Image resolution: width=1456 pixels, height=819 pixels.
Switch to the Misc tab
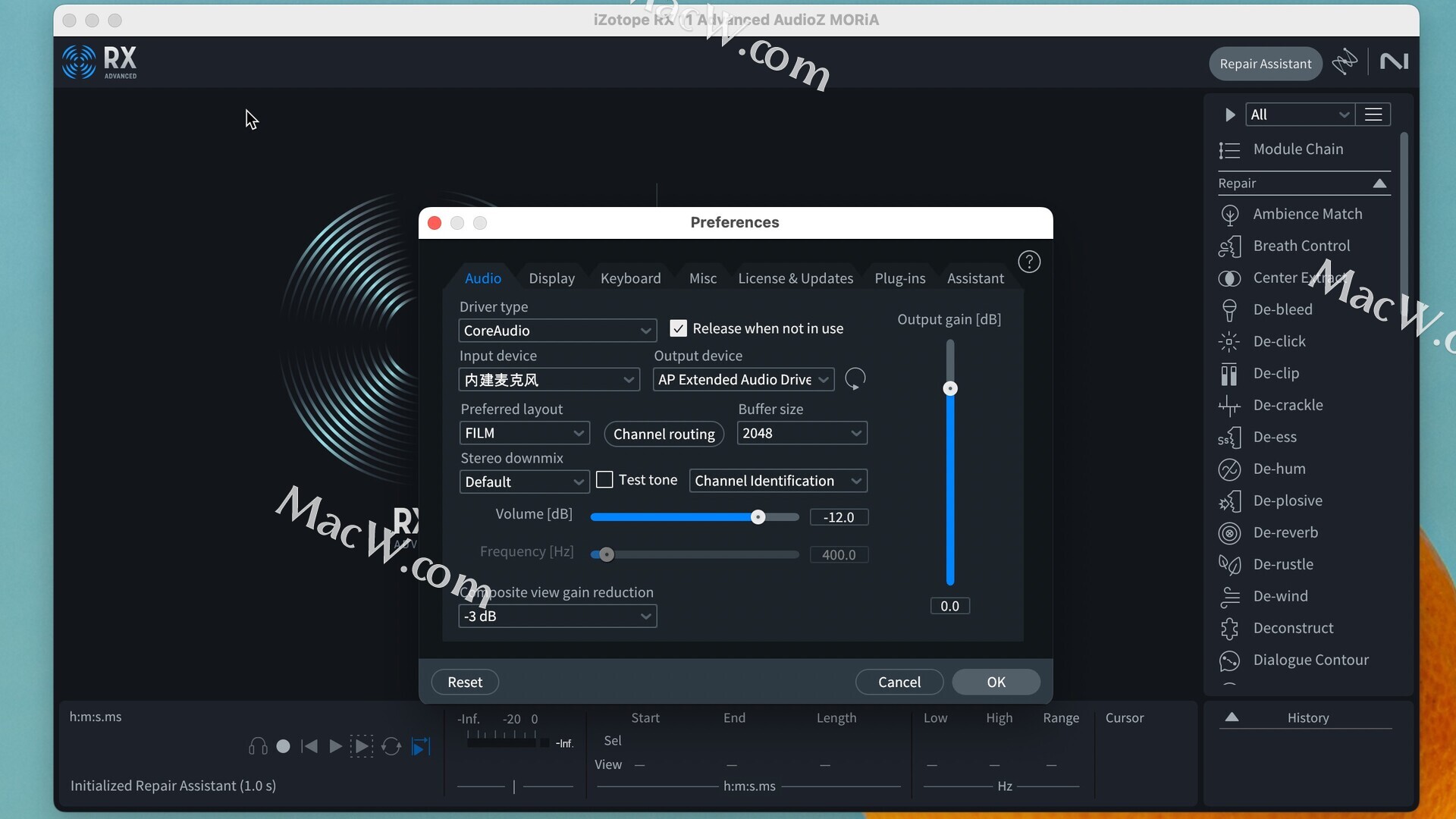click(x=703, y=278)
